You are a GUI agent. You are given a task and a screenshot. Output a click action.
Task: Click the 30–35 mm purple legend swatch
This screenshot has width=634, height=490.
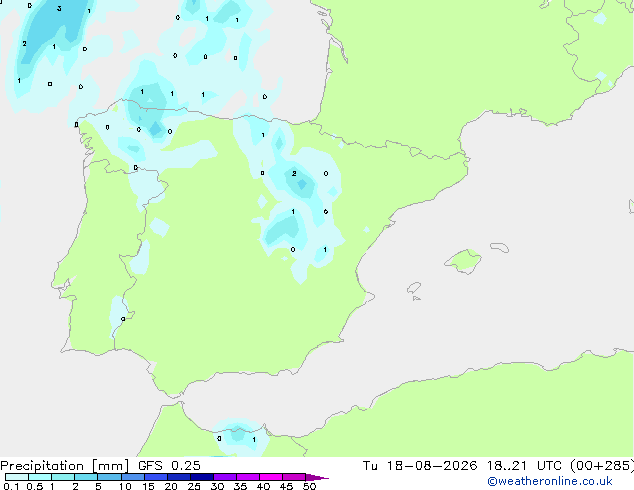pos(225,477)
